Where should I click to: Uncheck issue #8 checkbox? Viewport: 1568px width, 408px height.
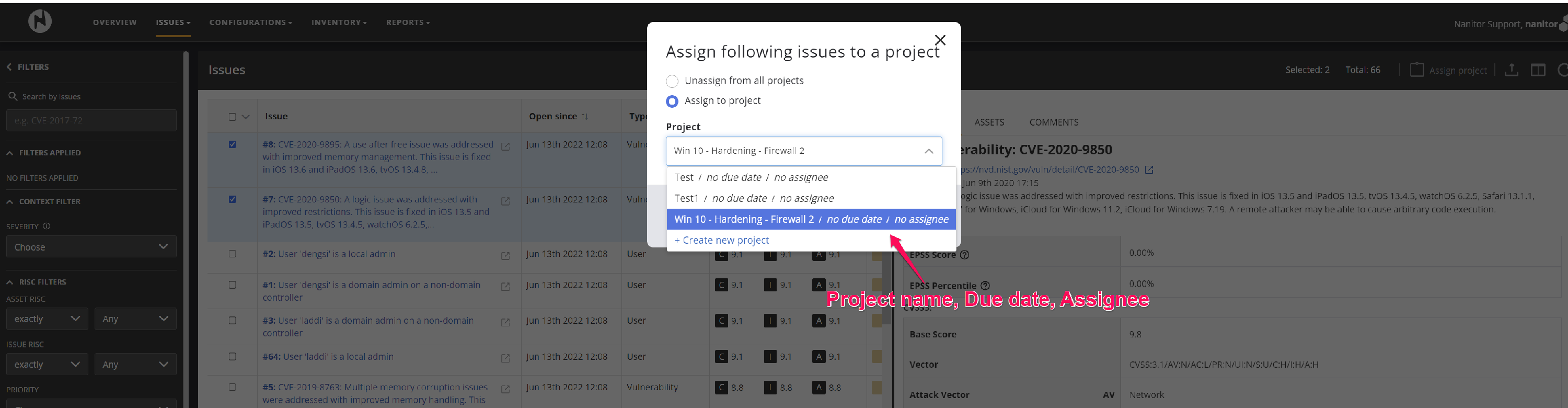point(233,144)
